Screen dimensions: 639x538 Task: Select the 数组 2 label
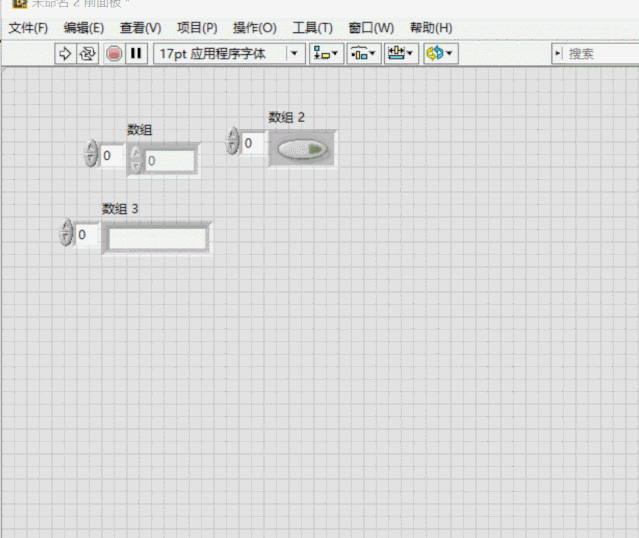286,117
